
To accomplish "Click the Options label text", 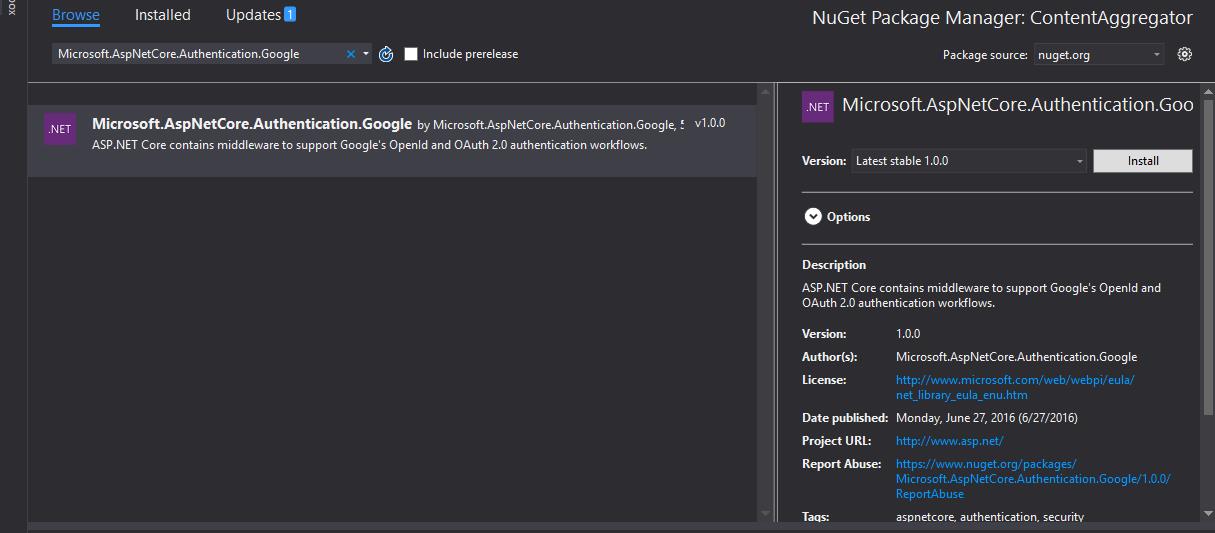I will tap(848, 217).
